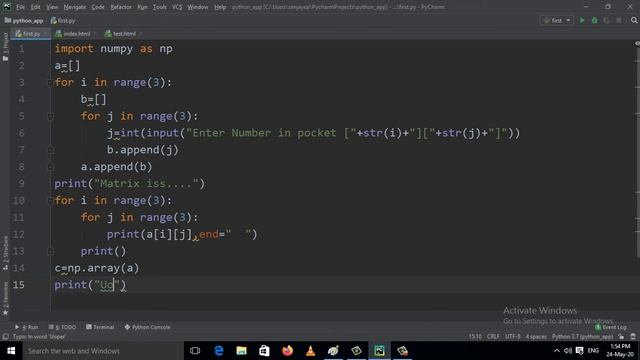Image resolution: width=640 pixels, height=360 pixels.
Task: Collapse the for loop at line 5
Action: pos(50,117)
